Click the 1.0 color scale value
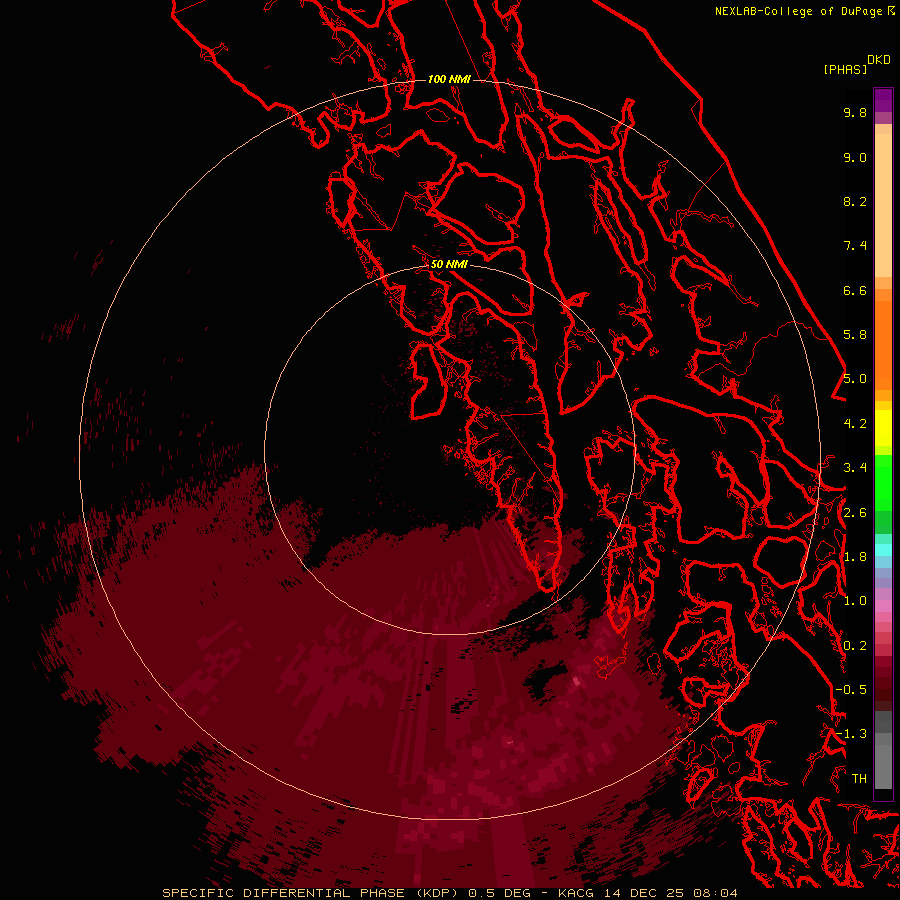The height and width of the screenshot is (900, 900). pos(855,601)
